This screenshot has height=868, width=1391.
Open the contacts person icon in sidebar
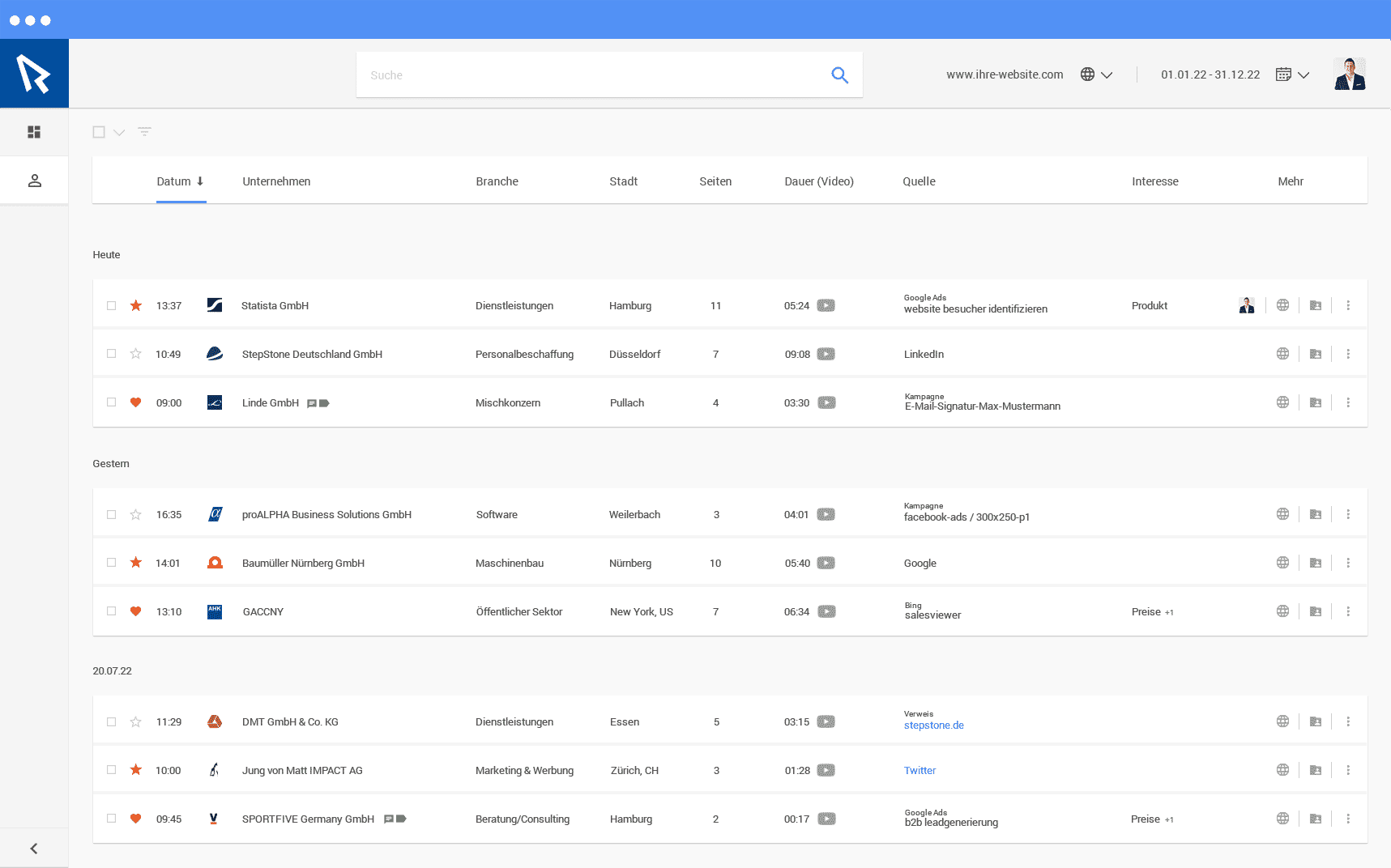[34, 181]
